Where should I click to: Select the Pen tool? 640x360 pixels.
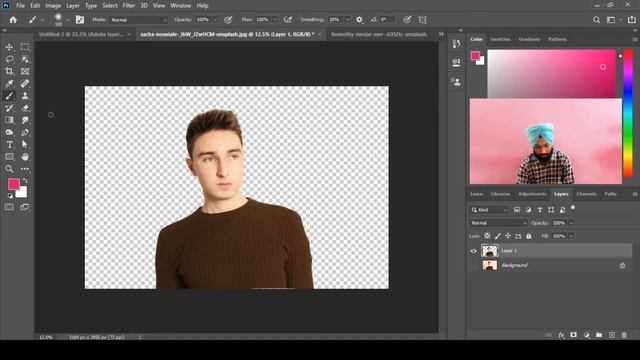coord(25,132)
